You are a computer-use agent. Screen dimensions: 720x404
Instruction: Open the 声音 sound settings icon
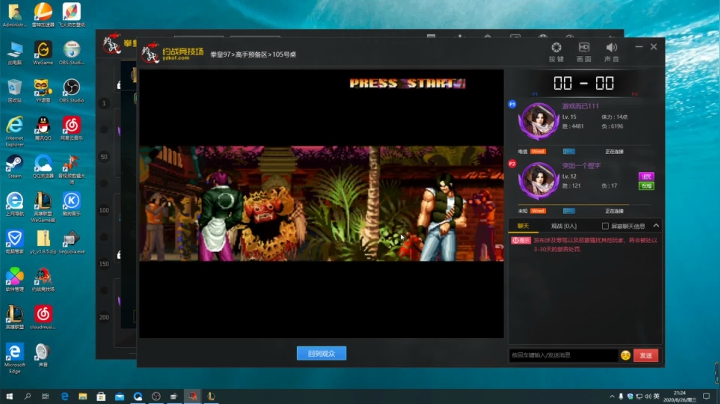pos(611,52)
